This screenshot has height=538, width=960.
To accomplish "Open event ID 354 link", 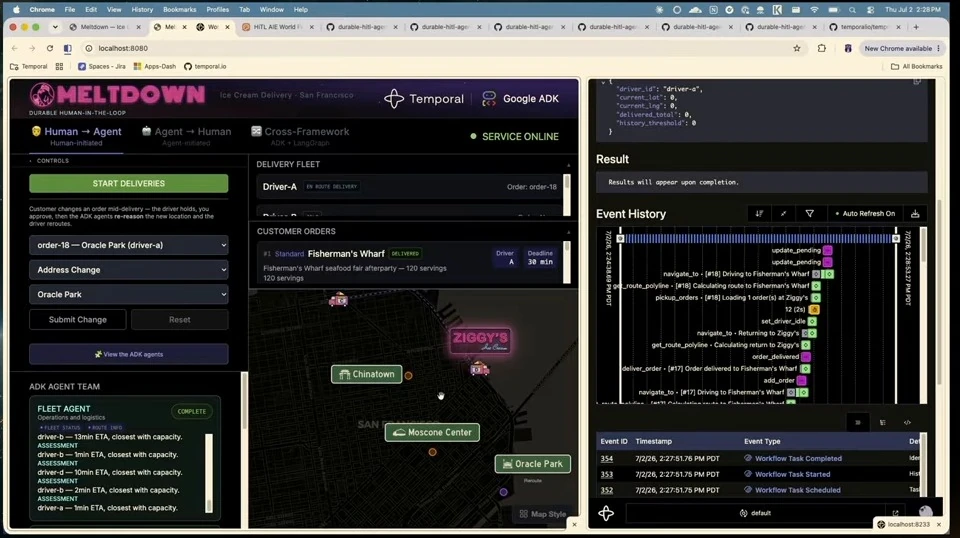I will pyautogui.click(x=607, y=458).
